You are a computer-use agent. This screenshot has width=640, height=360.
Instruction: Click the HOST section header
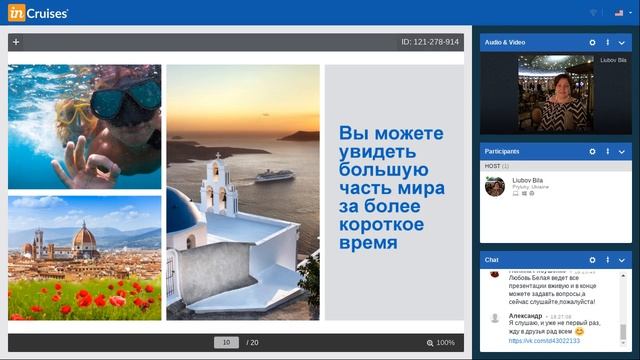pyautogui.click(x=556, y=166)
